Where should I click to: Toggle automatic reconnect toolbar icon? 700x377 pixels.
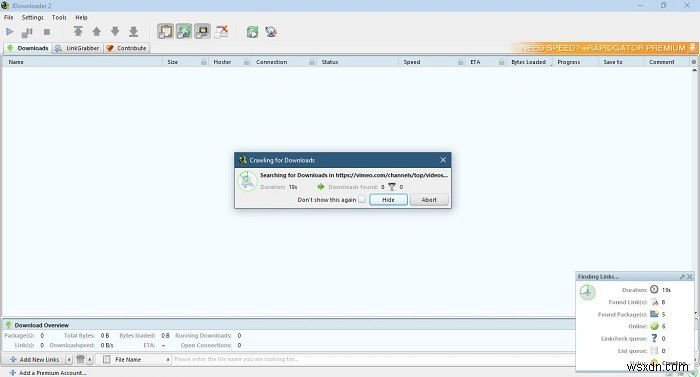pyautogui.click(x=184, y=31)
